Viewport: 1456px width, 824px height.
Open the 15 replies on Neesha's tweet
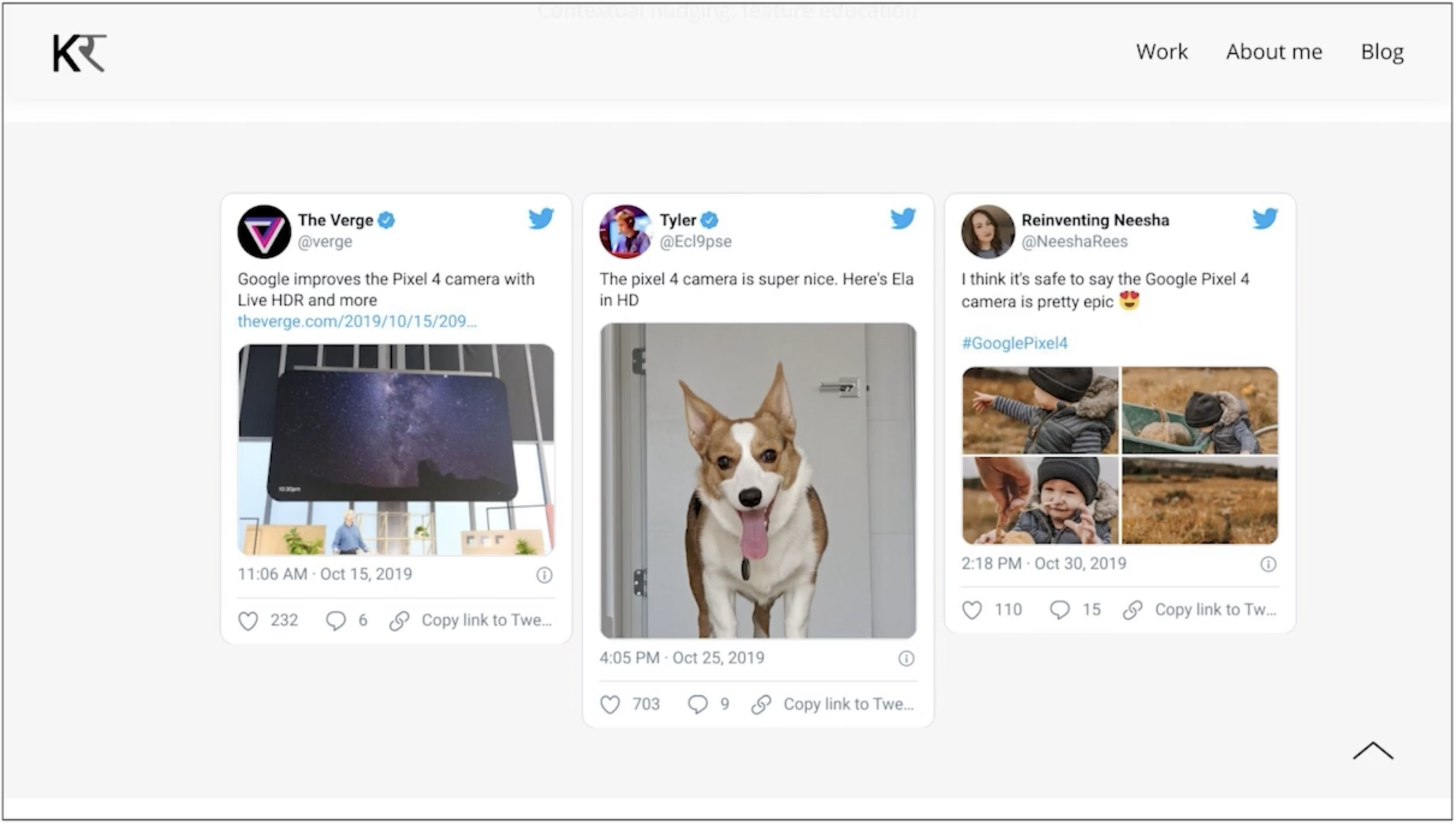point(1060,610)
